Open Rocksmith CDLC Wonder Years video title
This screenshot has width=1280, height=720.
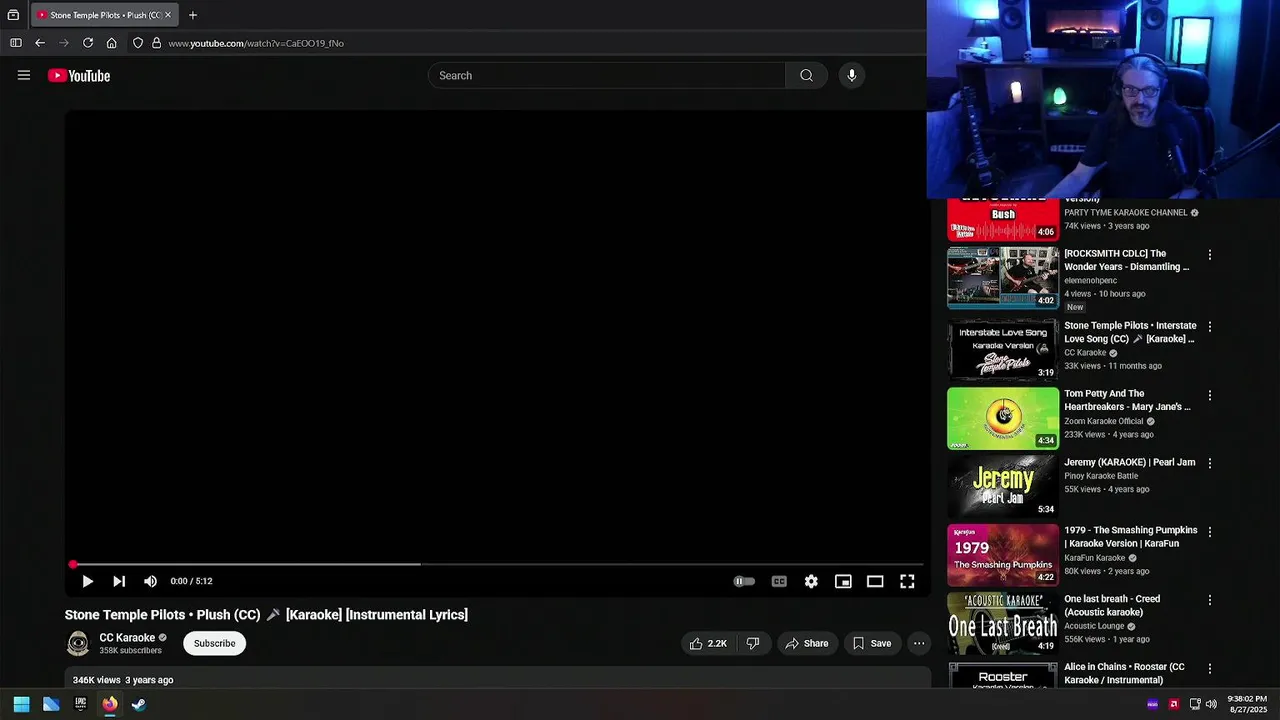coord(1126,260)
